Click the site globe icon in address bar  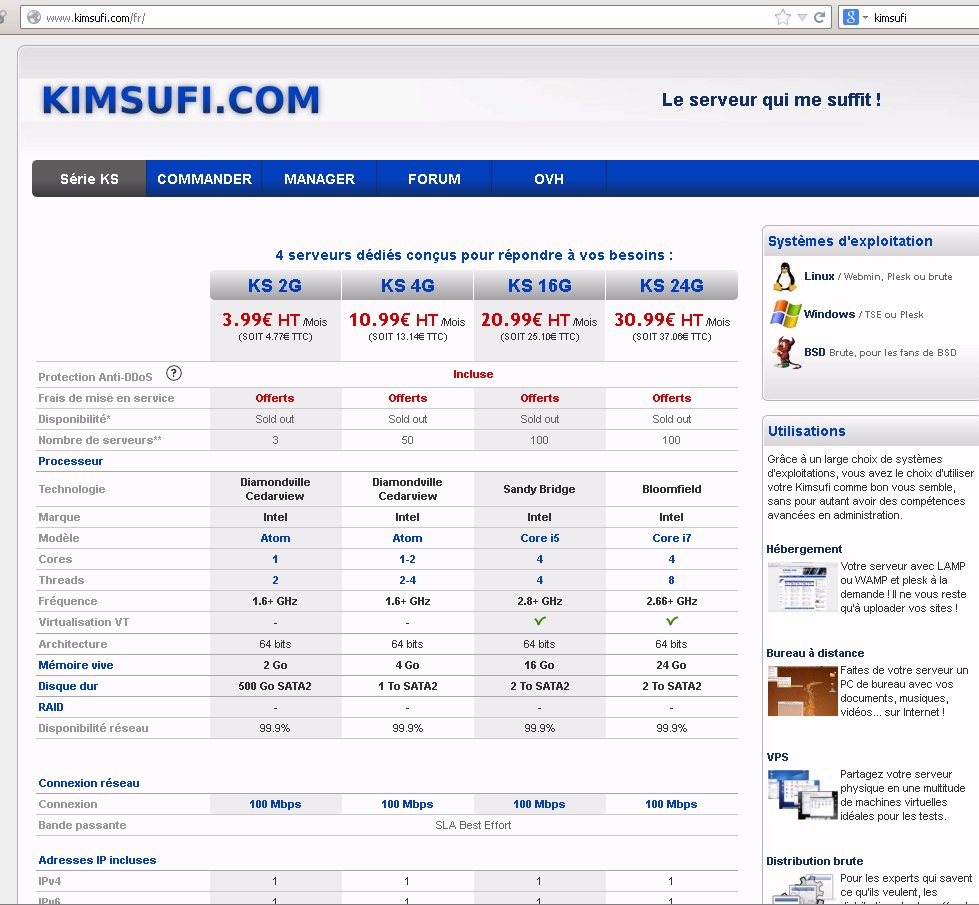34,17
